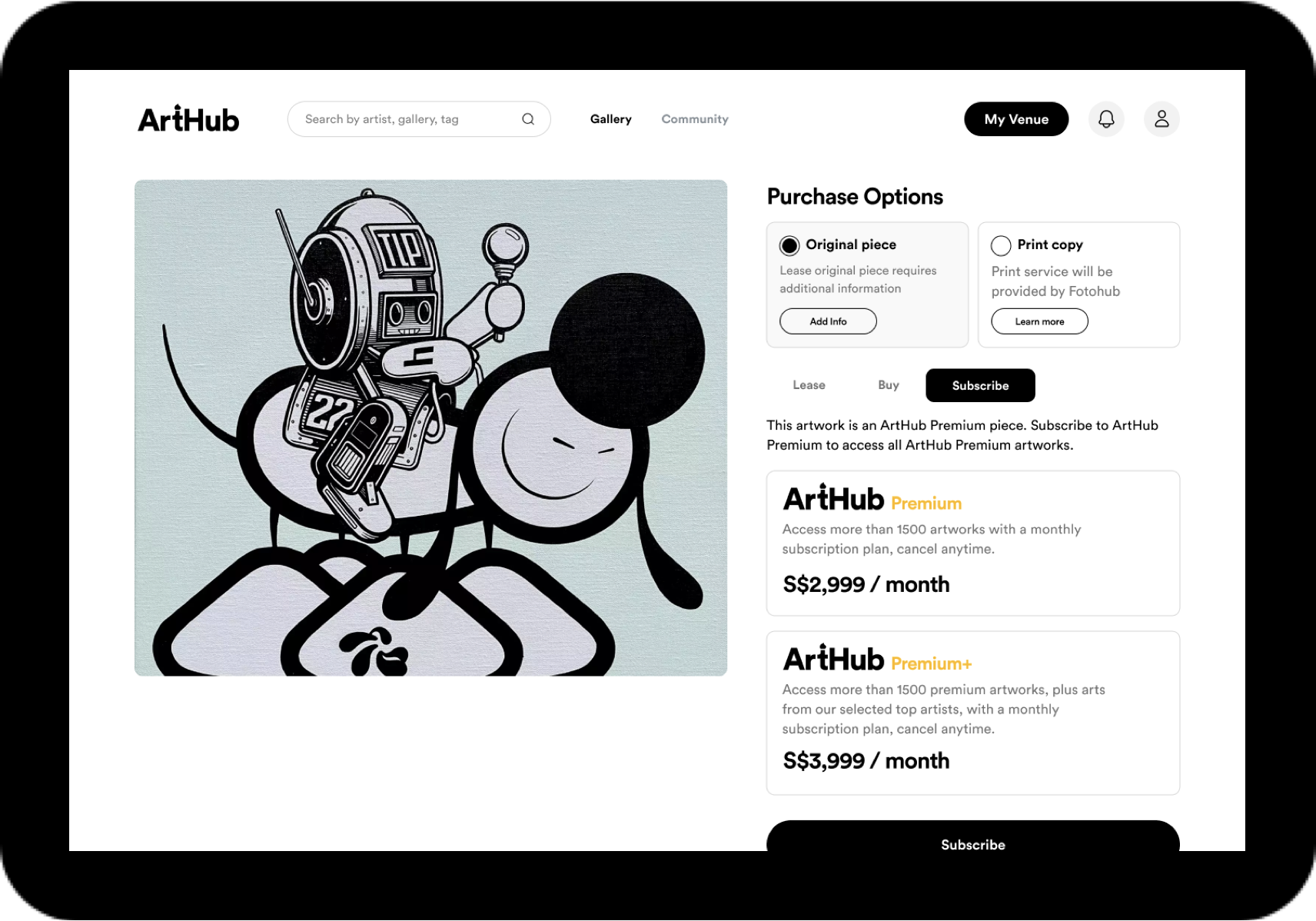
Task: Click the ArtHub Premium+ logo in plan card
Action: pos(877,660)
